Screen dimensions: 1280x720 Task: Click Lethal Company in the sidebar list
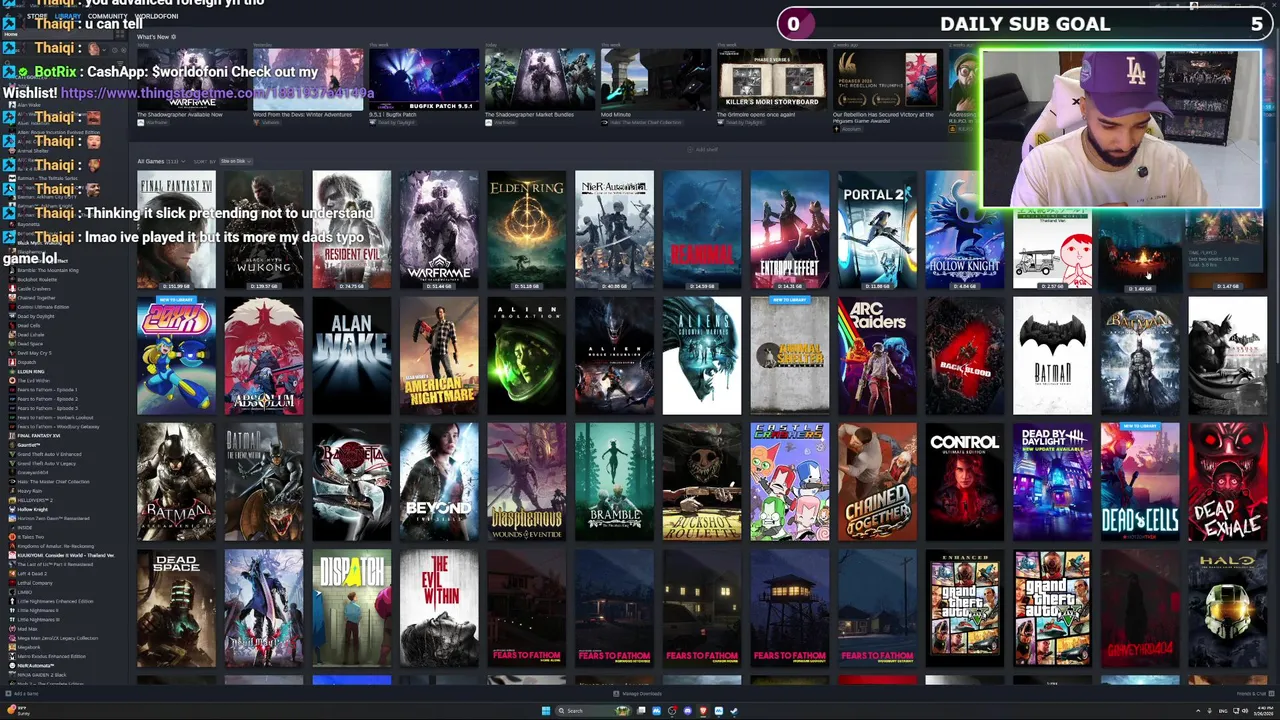(x=35, y=583)
